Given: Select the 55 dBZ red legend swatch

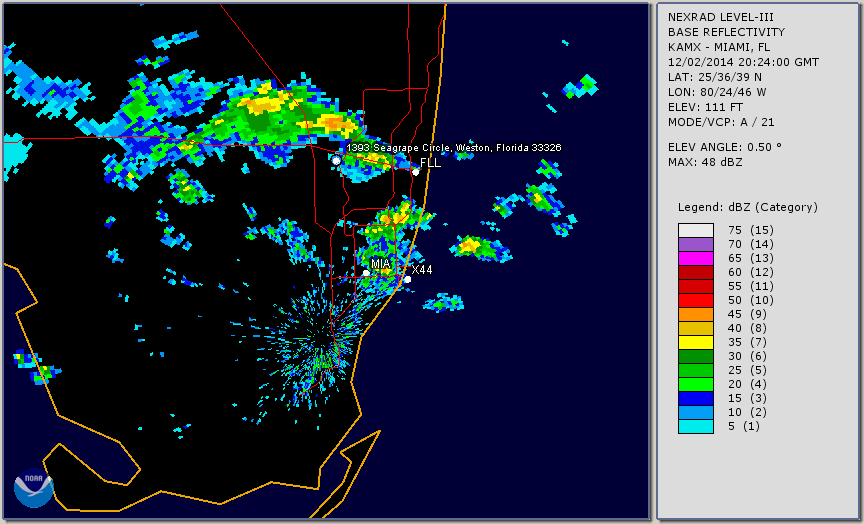Looking at the screenshot, I should (696, 287).
